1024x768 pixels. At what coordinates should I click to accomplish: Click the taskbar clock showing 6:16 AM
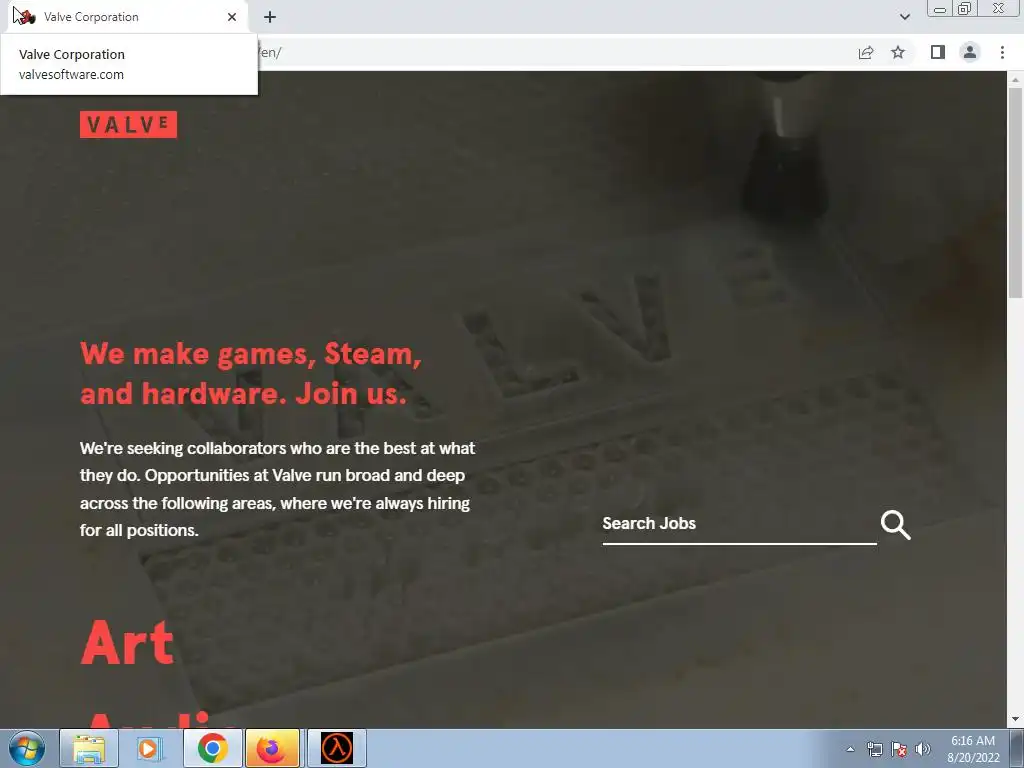coord(972,748)
